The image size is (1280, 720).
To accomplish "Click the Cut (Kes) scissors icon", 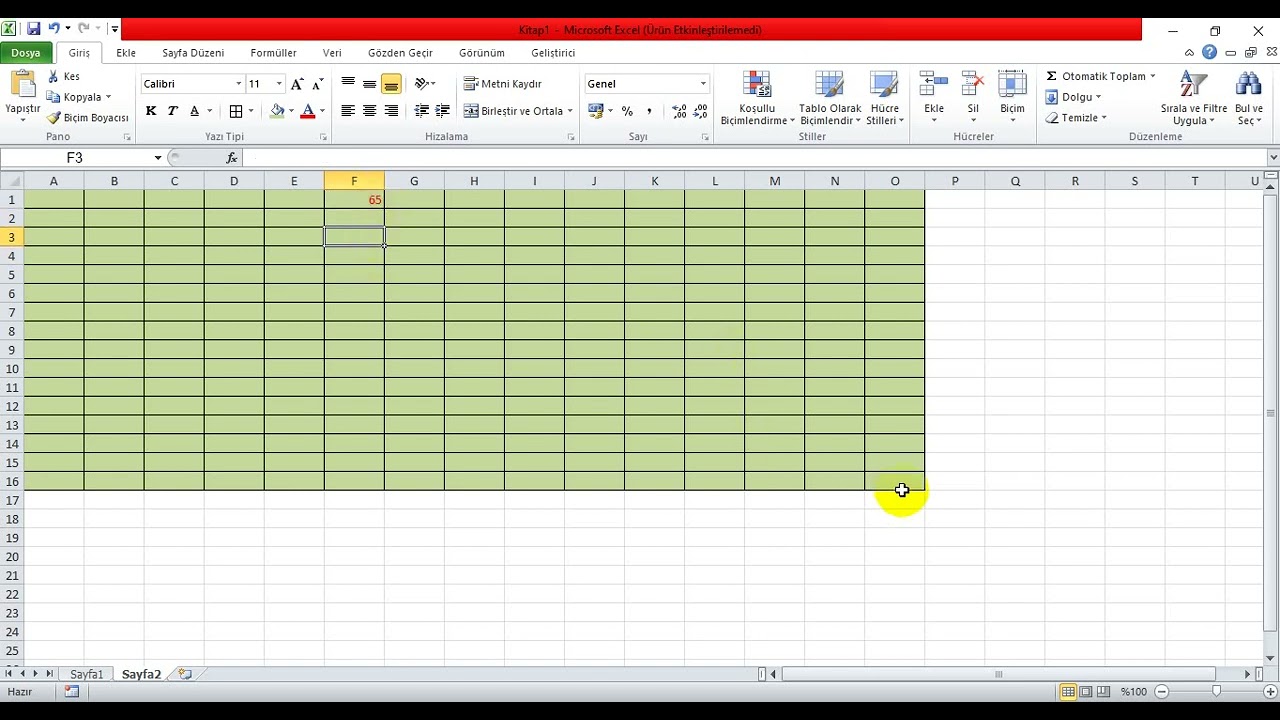I will pyautogui.click(x=54, y=76).
